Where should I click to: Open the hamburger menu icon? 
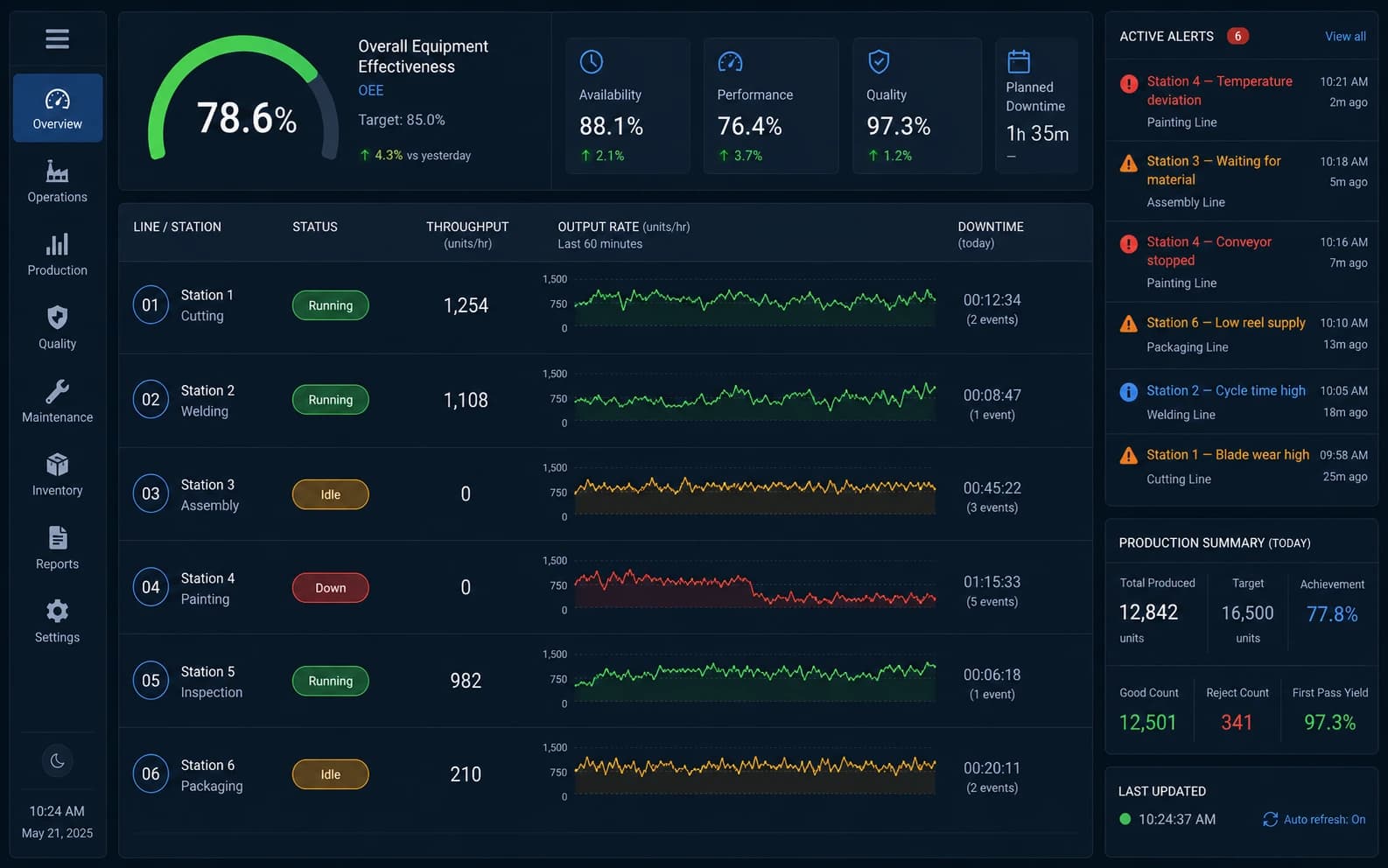tap(57, 38)
